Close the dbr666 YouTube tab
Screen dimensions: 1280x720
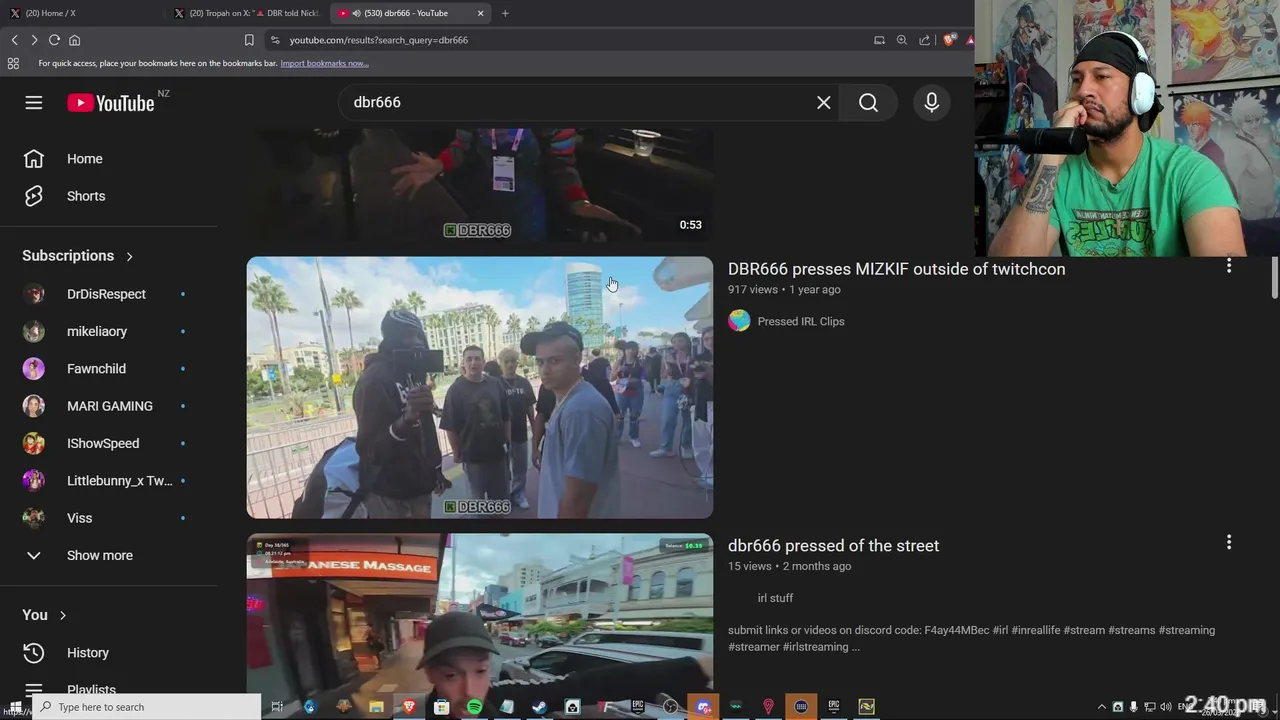[481, 13]
